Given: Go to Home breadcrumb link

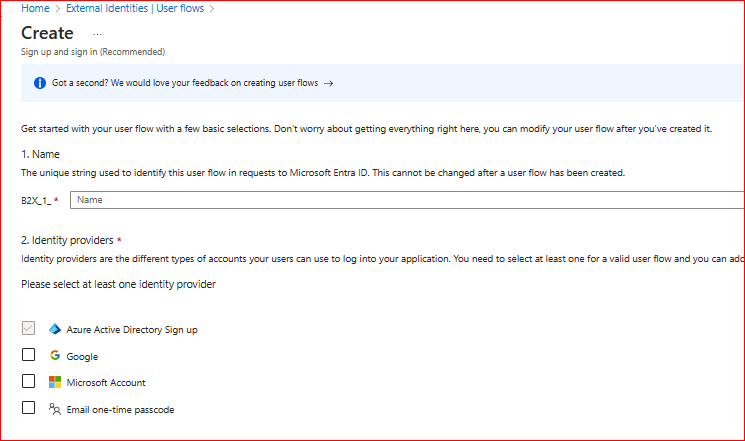Looking at the screenshot, I should [x=35, y=9].
